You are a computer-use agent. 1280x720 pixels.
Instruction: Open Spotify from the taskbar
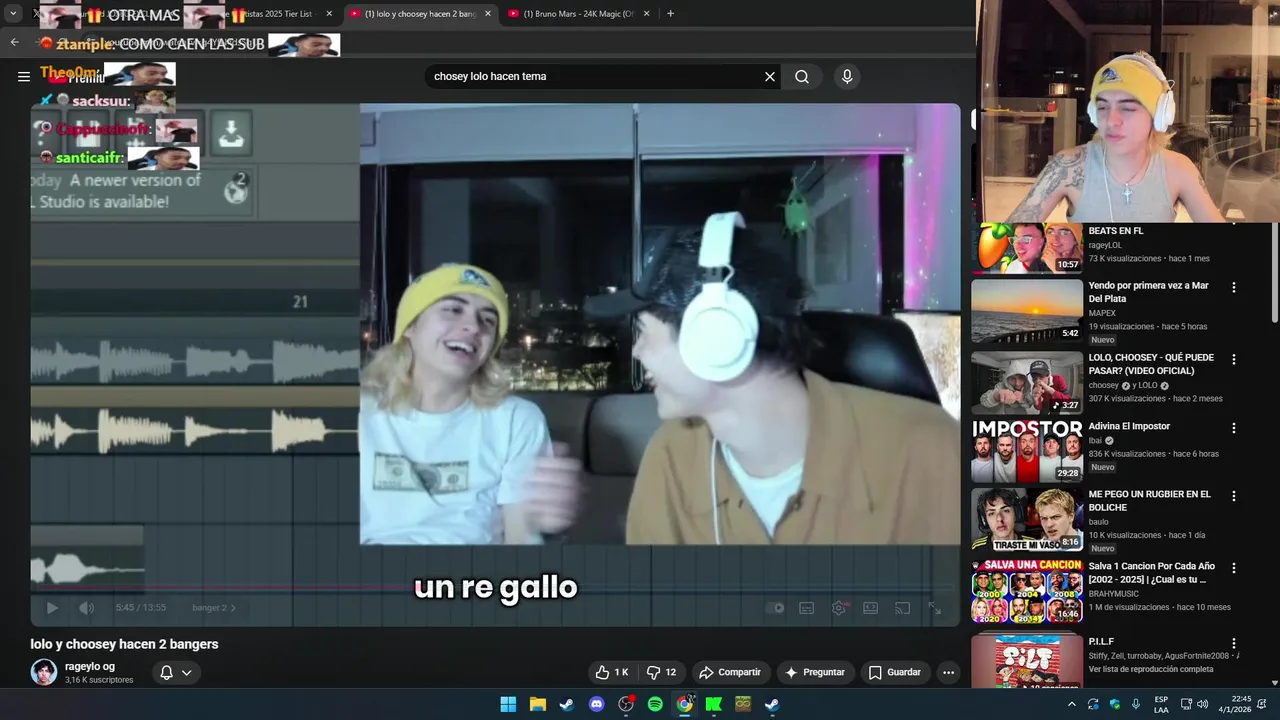(655, 704)
